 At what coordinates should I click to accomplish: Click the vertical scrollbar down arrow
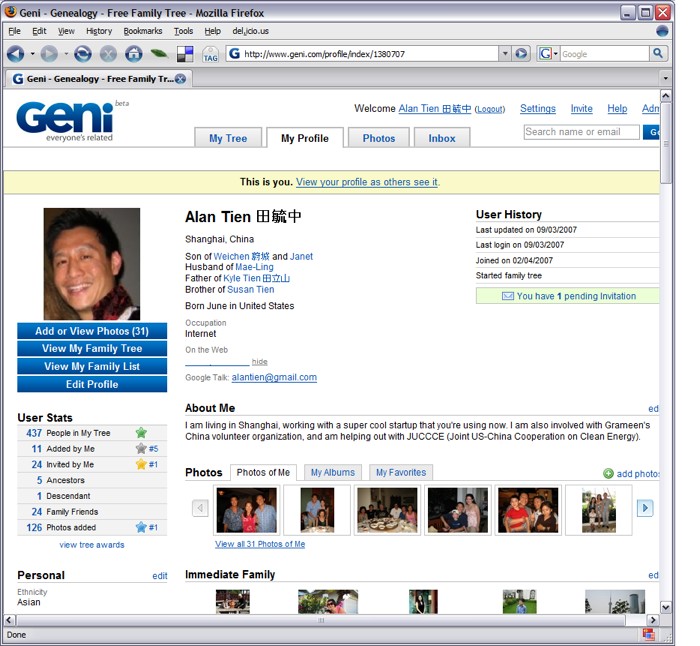point(666,607)
